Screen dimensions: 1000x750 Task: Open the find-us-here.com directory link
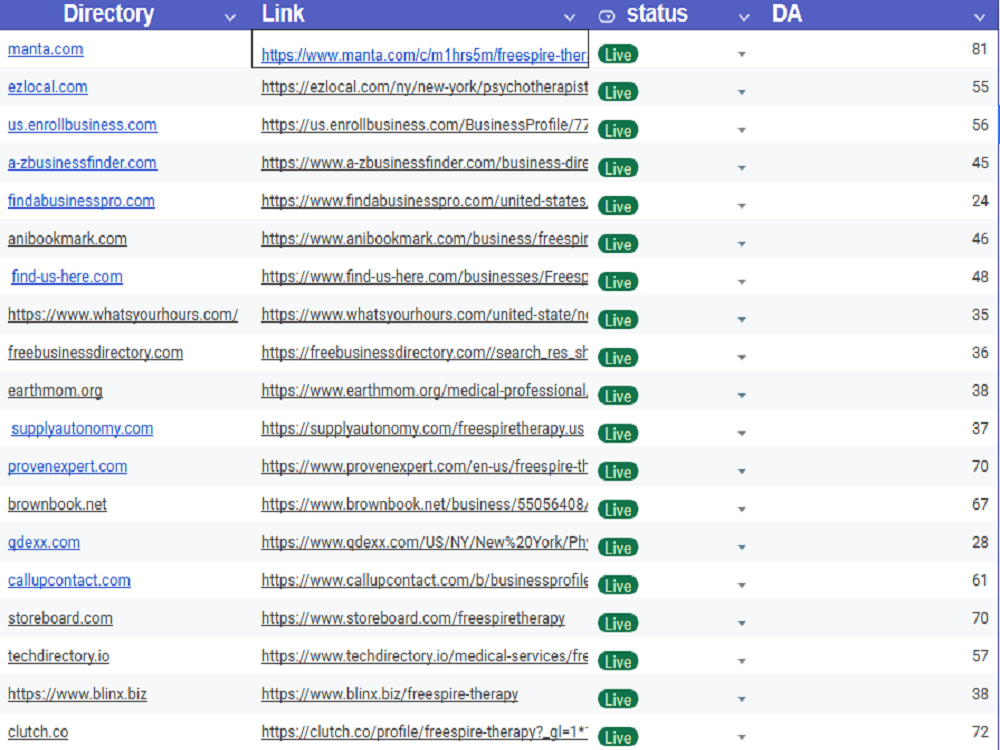pyautogui.click(x=66, y=277)
